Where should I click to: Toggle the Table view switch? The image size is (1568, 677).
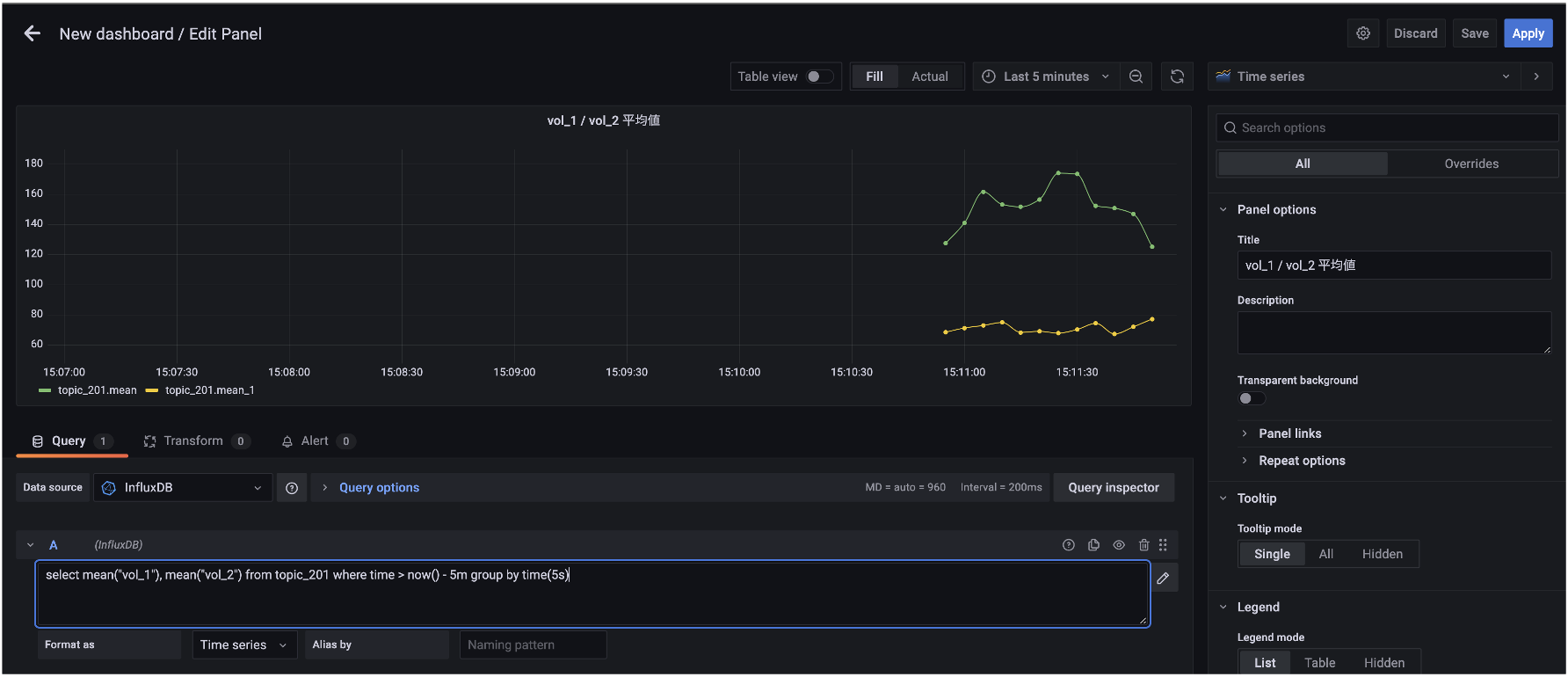819,76
